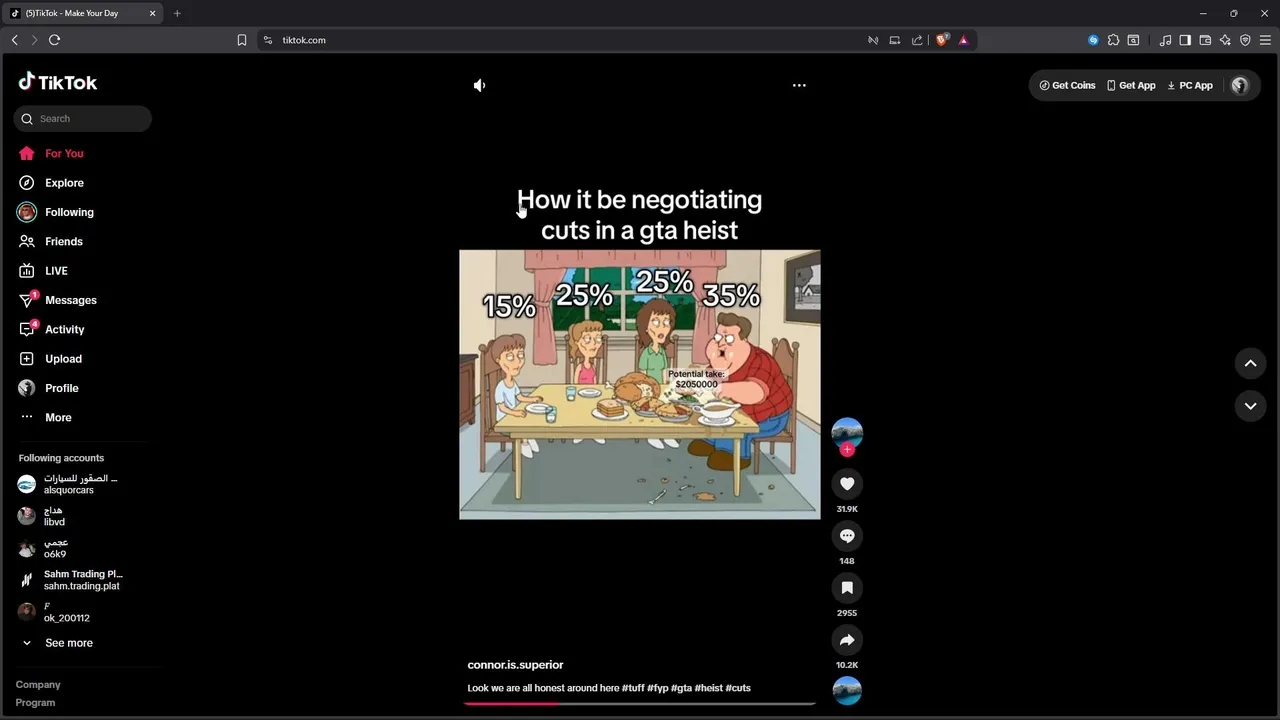Save video using the bookmark icon
1280x720 pixels.
(x=847, y=588)
